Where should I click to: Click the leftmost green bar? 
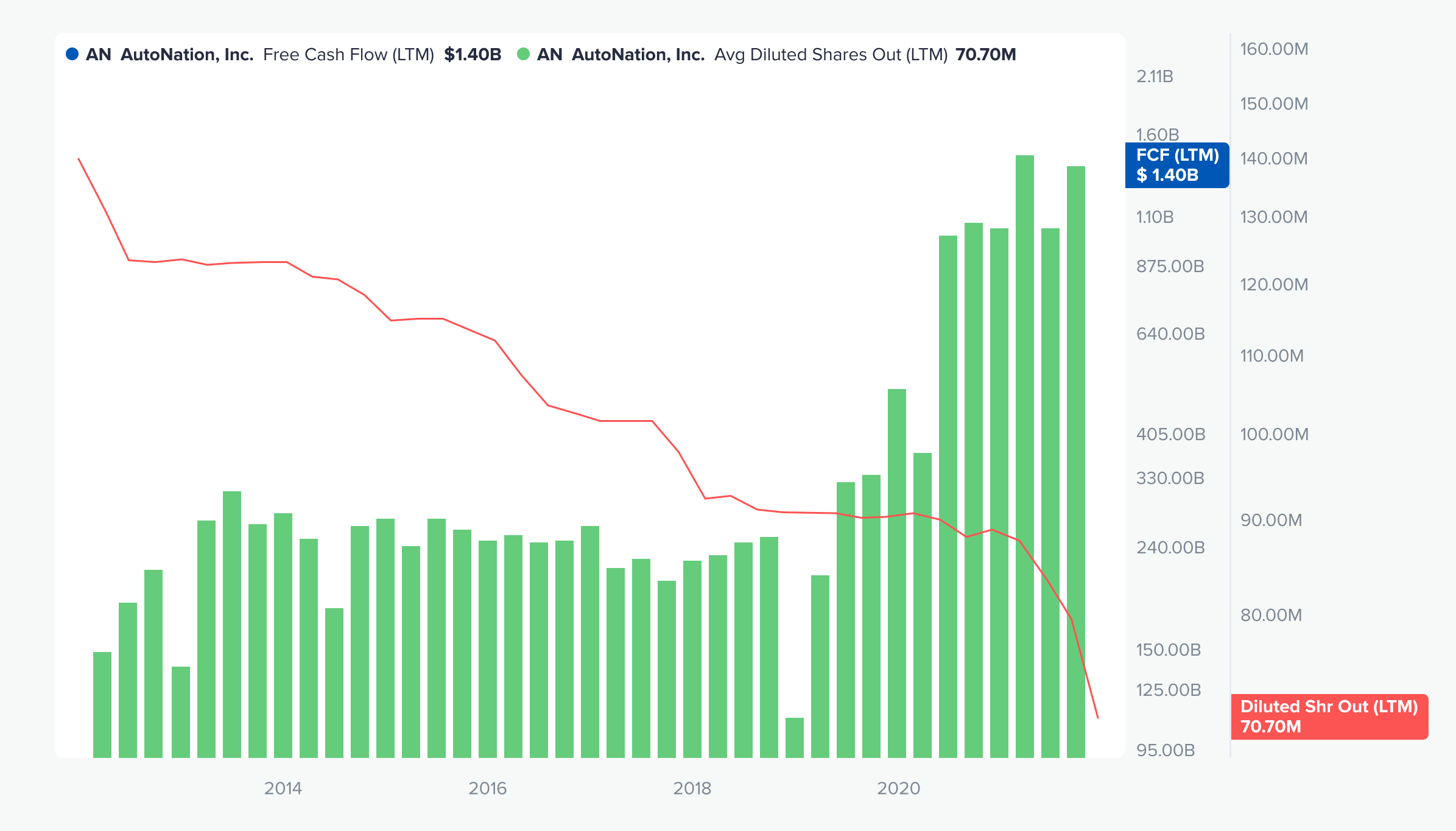[102, 705]
